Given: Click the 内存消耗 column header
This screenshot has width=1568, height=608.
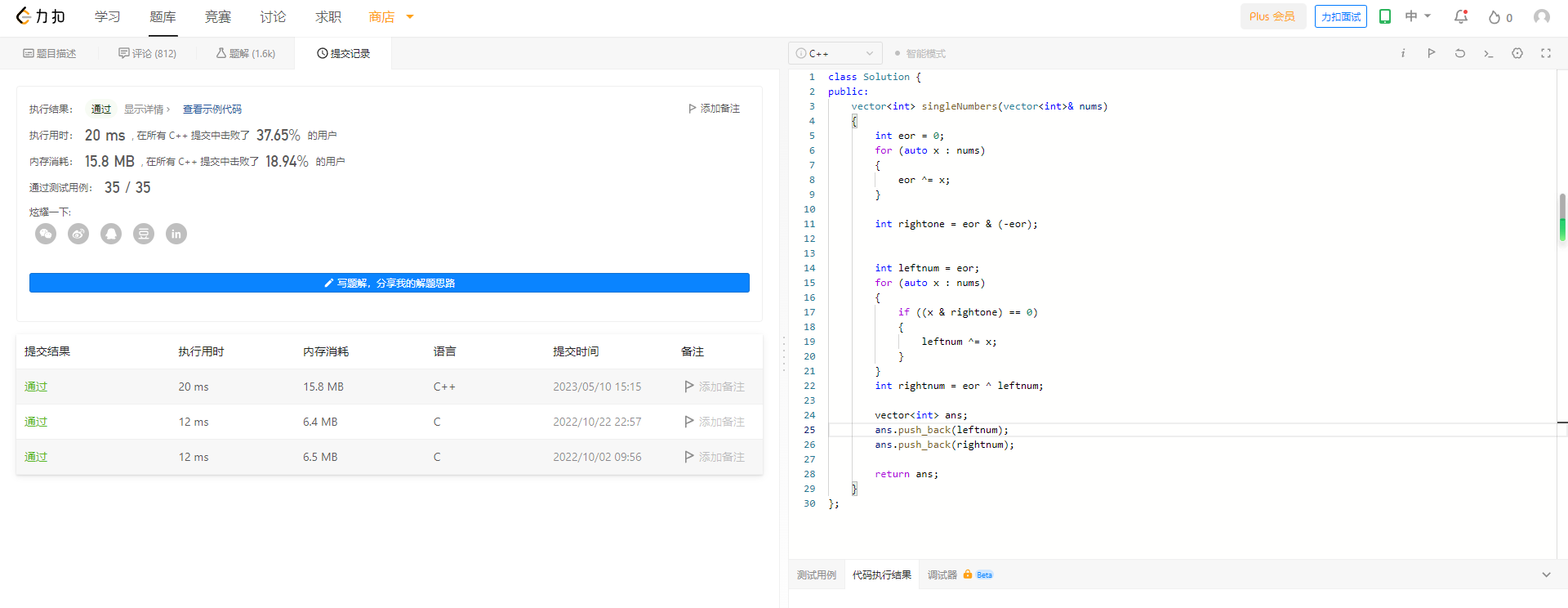Looking at the screenshot, I should (326, 351).
